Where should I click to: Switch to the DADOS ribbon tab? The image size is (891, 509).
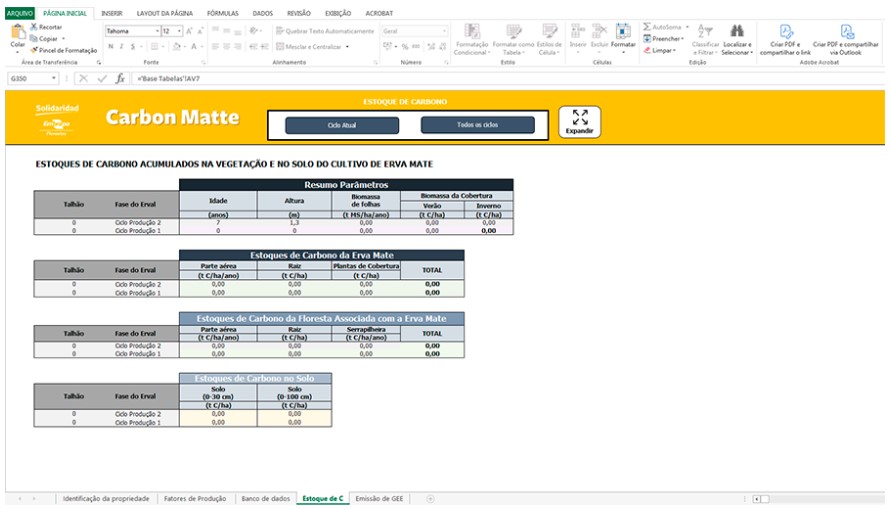coord(263,13)
